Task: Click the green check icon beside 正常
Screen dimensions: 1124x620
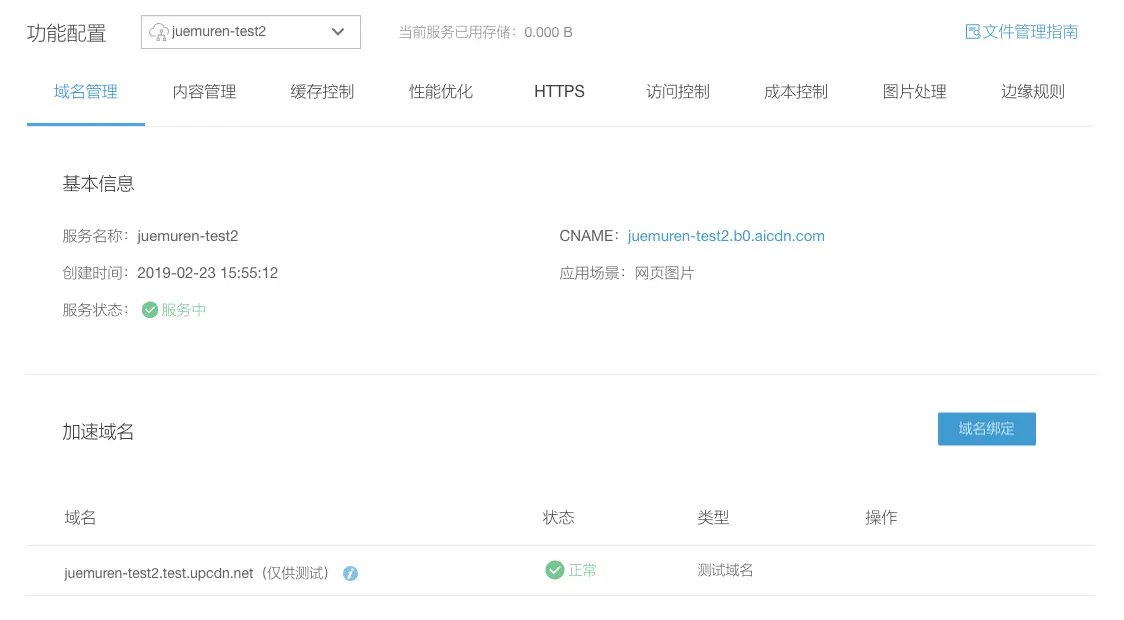Action: pos(555,570)
